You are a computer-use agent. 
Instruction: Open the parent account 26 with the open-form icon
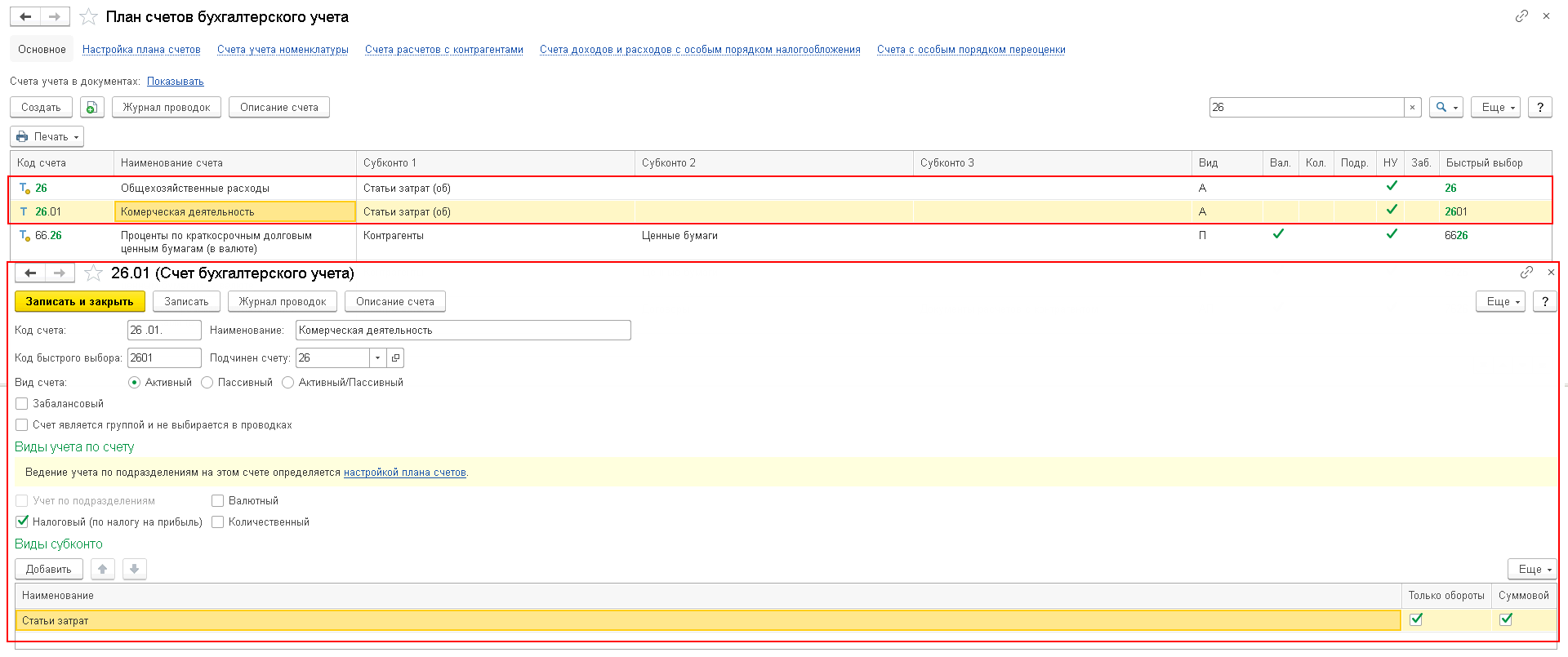pos(395,358)
